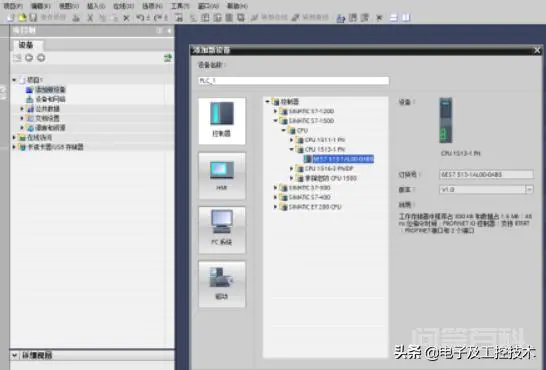Select the 控制器 device category button

(222, 121)
